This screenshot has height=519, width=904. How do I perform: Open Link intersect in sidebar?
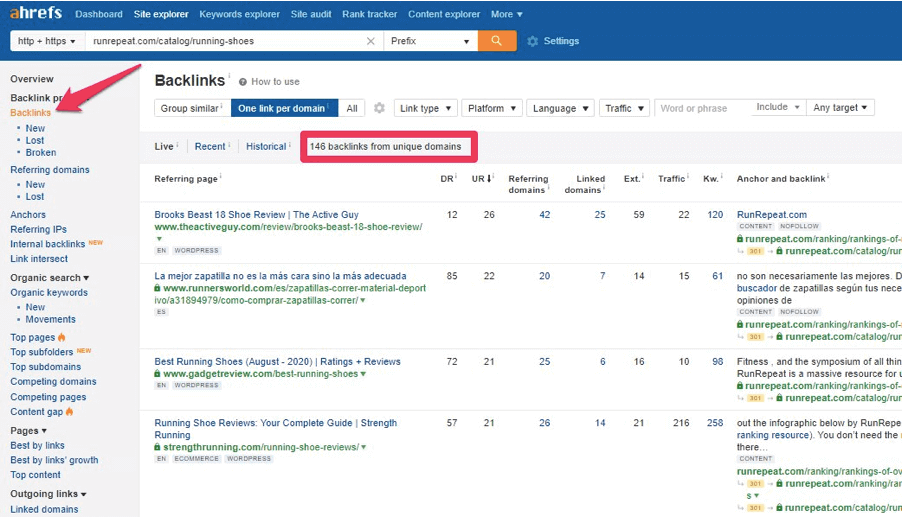coord(39,259)
